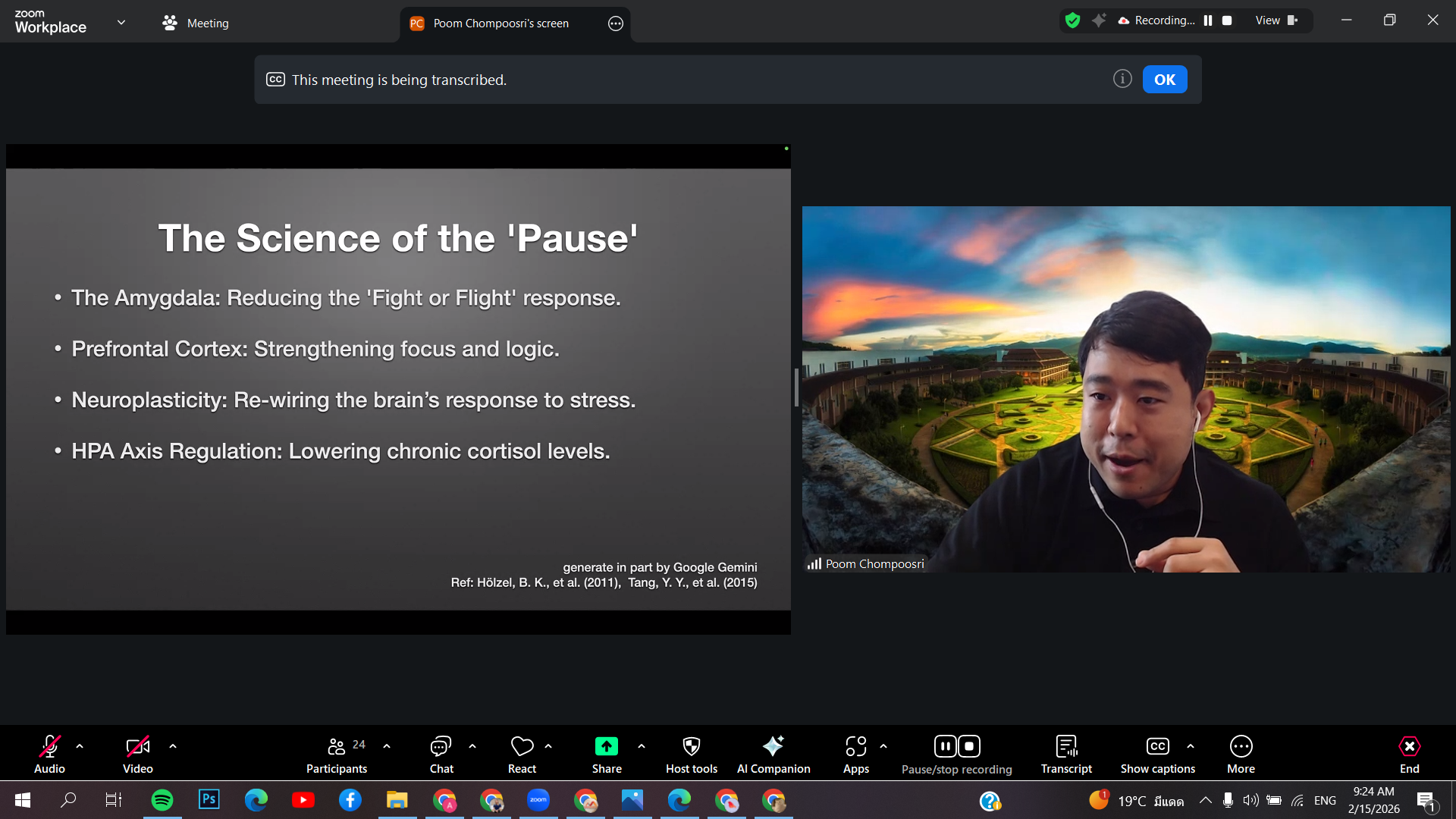Open the Chat panel
Image resolution: width=1456 pixels, height=819 pixels.
pos(441,754)
